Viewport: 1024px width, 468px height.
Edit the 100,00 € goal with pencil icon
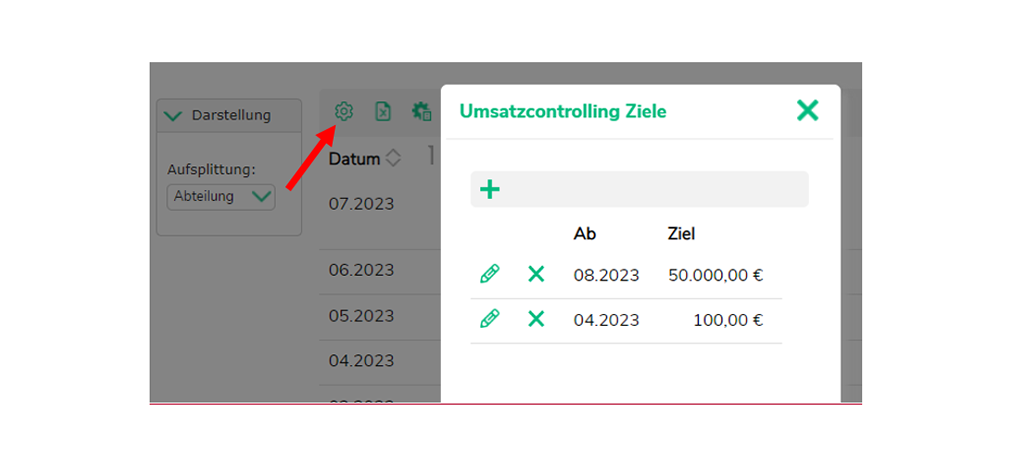(490, 319)
